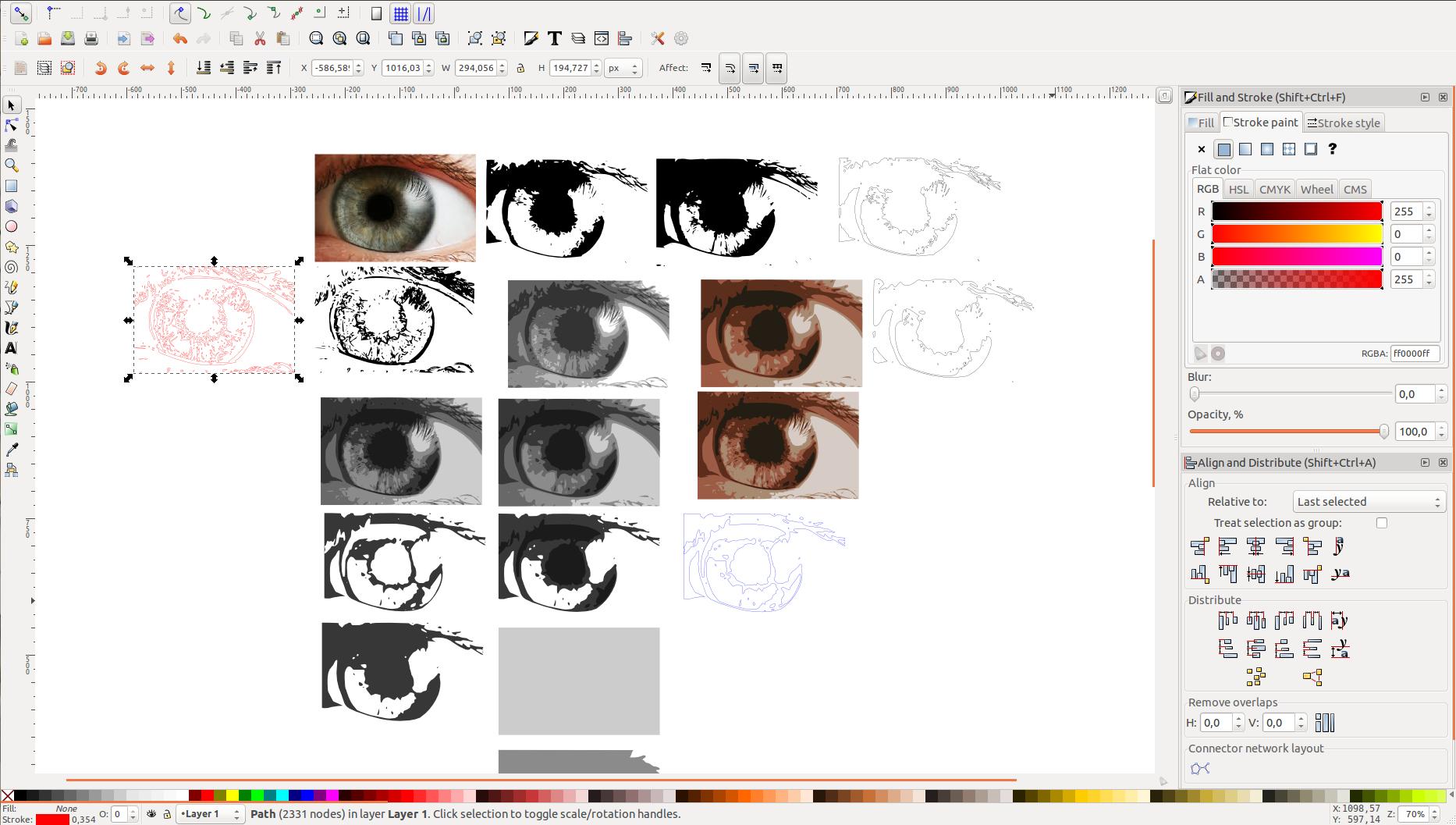
Task: Click the Paste clipboard icon
Action: pos(283,38)
